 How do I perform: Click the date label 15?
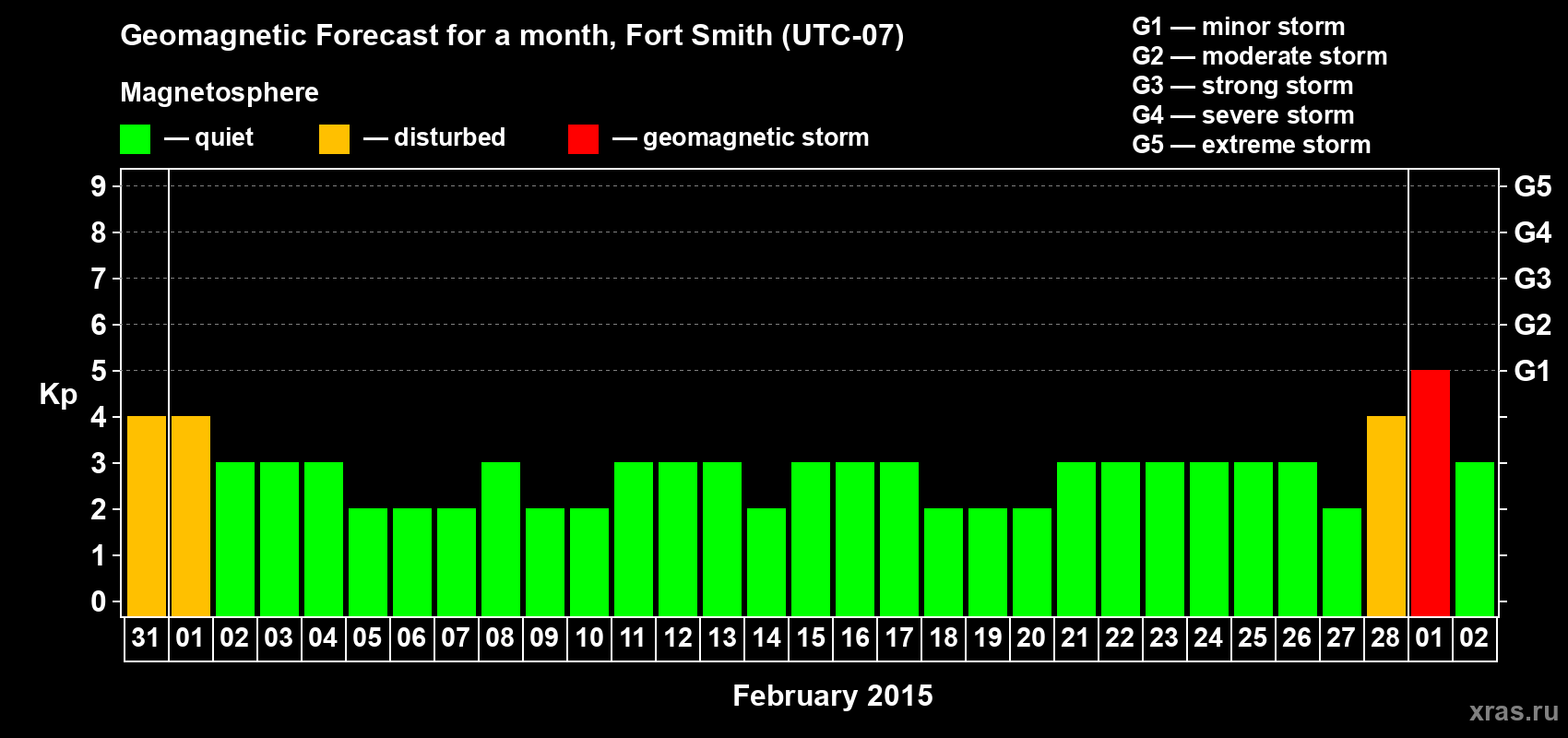[x=811, y=637]
